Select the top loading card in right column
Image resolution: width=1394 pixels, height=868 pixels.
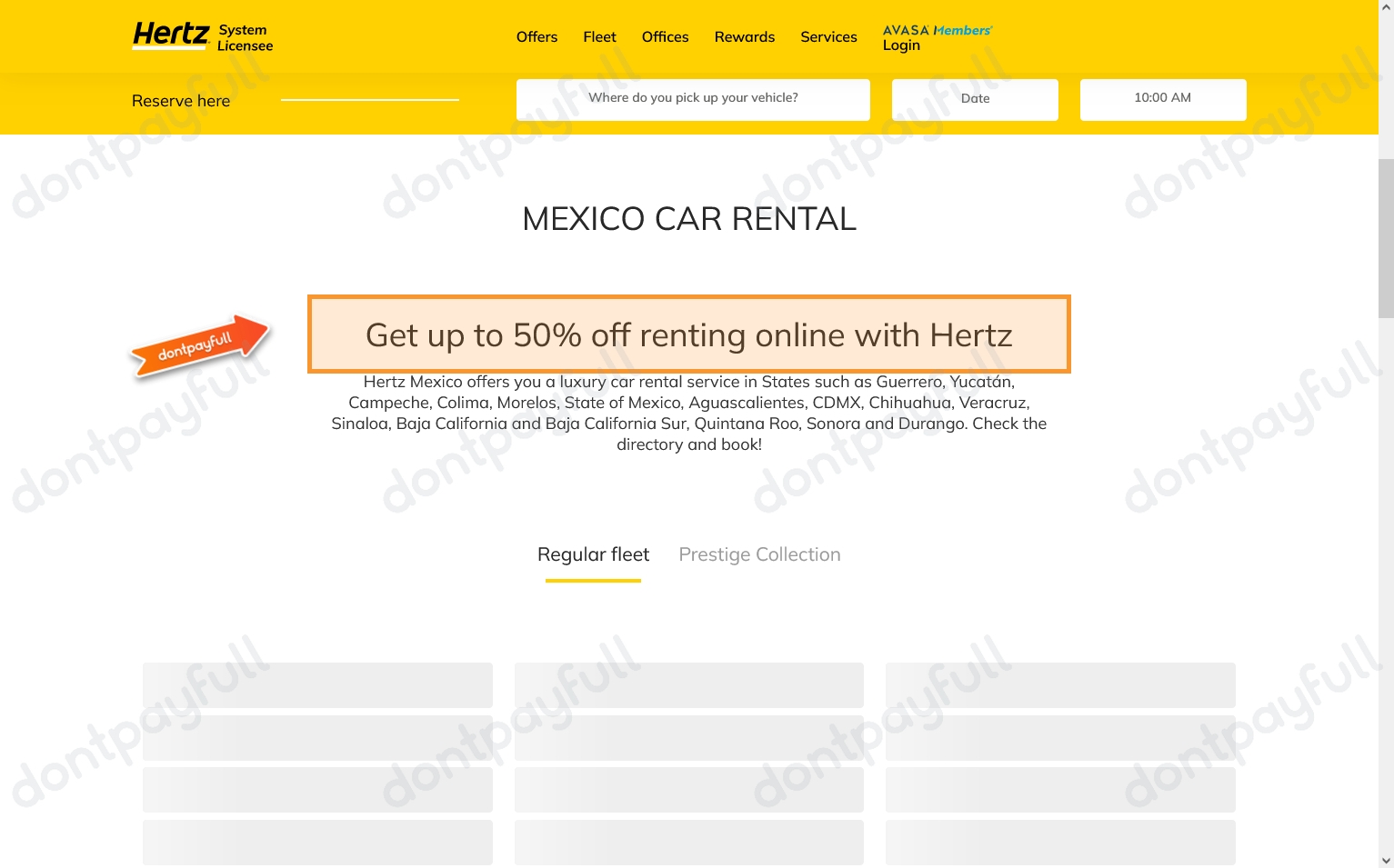[x=1059, y=685]
